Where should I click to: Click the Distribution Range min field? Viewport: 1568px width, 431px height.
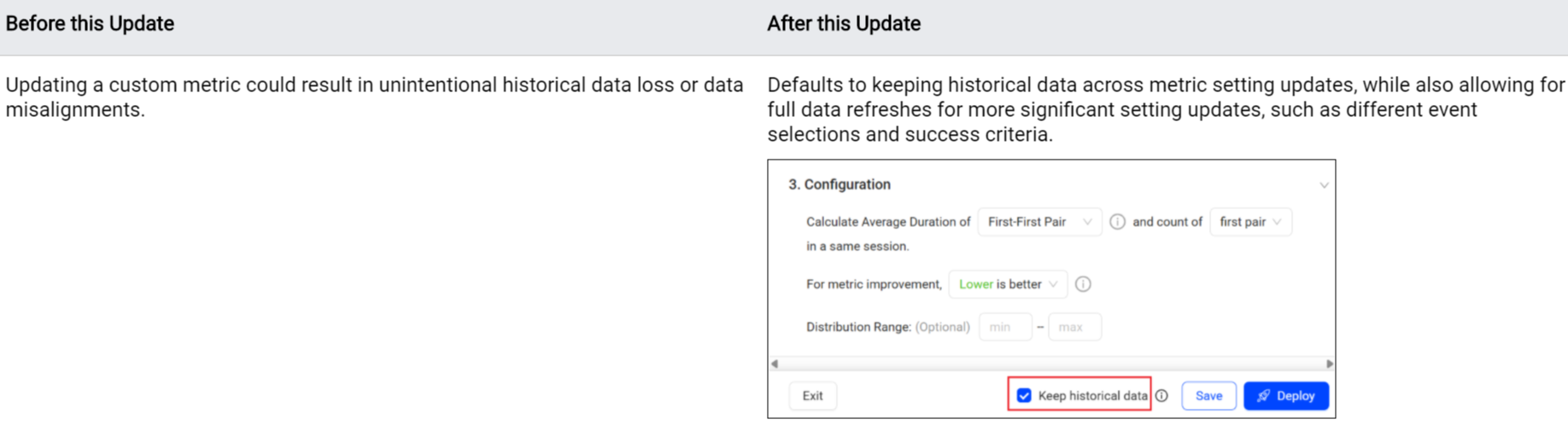tap(1004, 327)
